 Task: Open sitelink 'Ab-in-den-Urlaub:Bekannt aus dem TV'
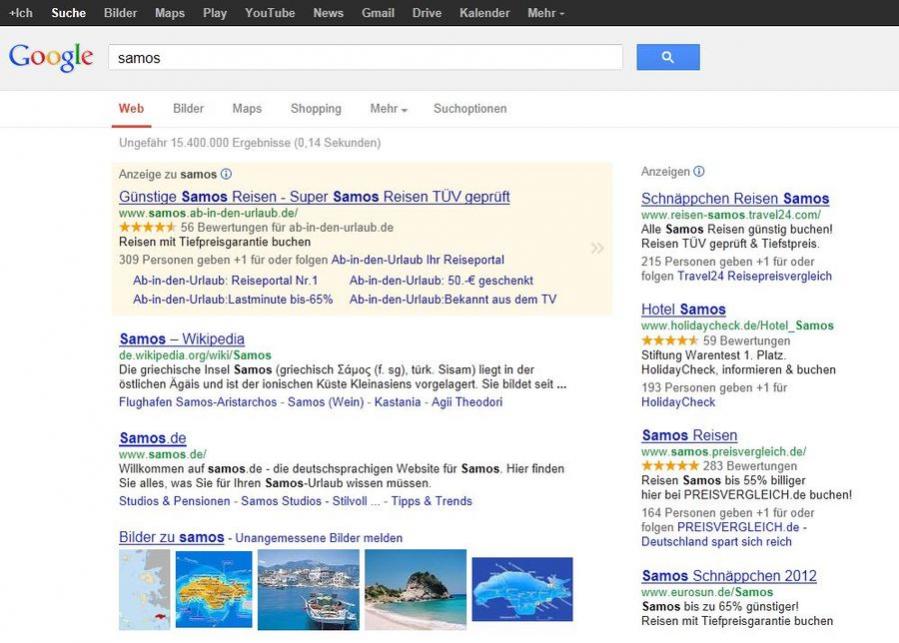pyautogui.click(x=453, y=299)
